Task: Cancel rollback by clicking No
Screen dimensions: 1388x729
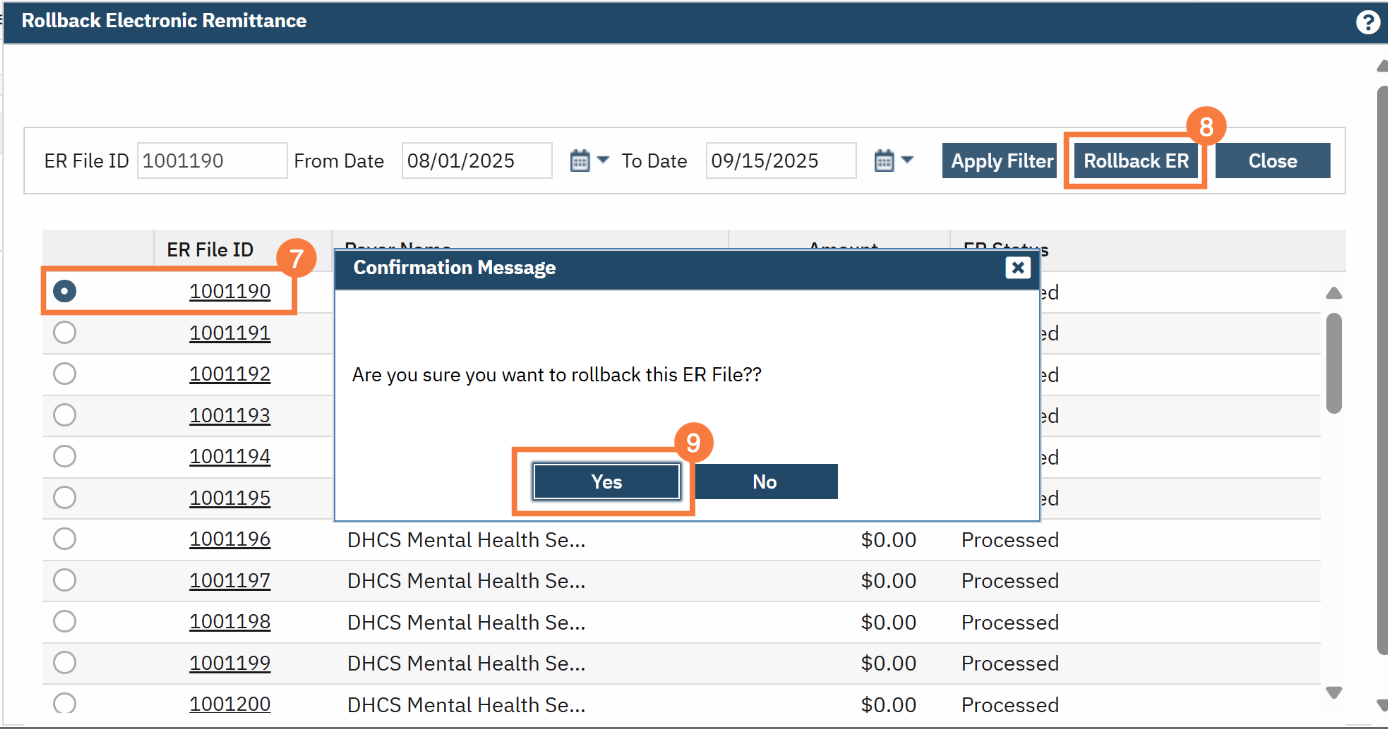Action: coord(765,482)
